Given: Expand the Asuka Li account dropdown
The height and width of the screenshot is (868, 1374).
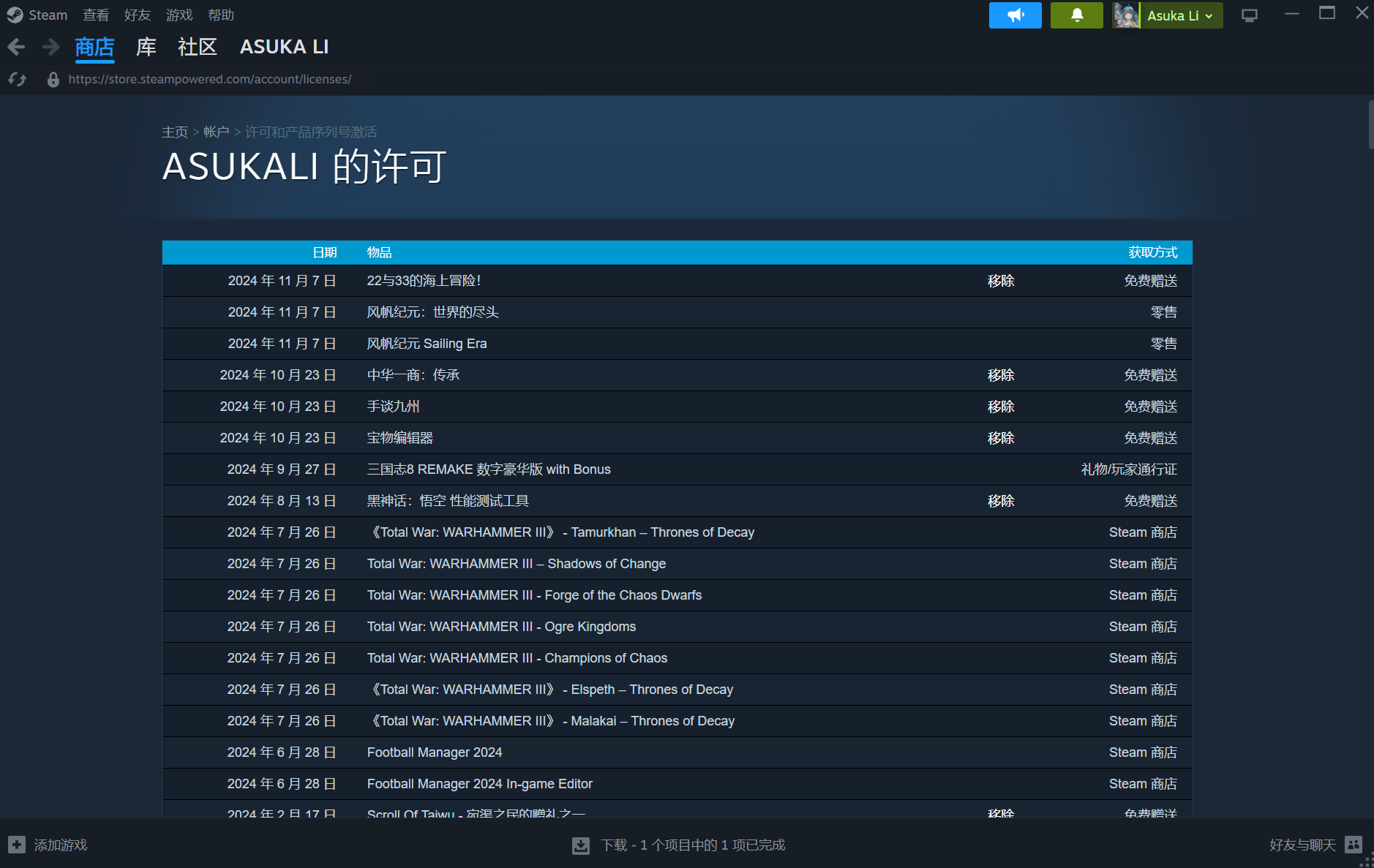Looking at the screenshot, I should click(1181, 15).
